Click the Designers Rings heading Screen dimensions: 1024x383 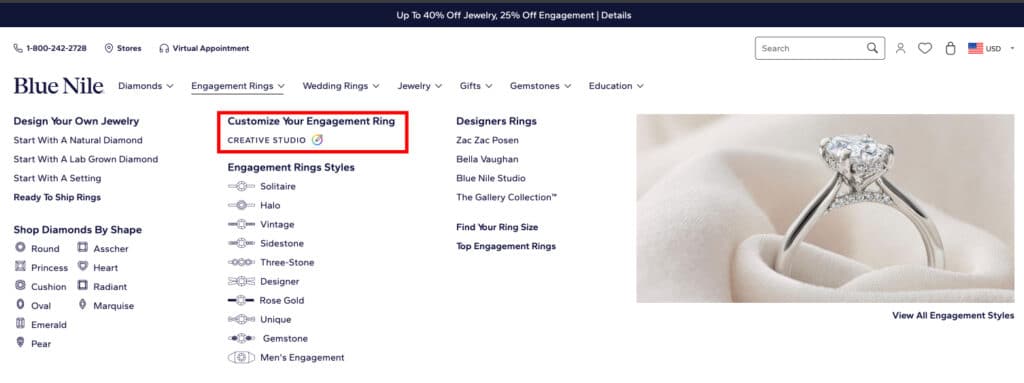(496, 121)
